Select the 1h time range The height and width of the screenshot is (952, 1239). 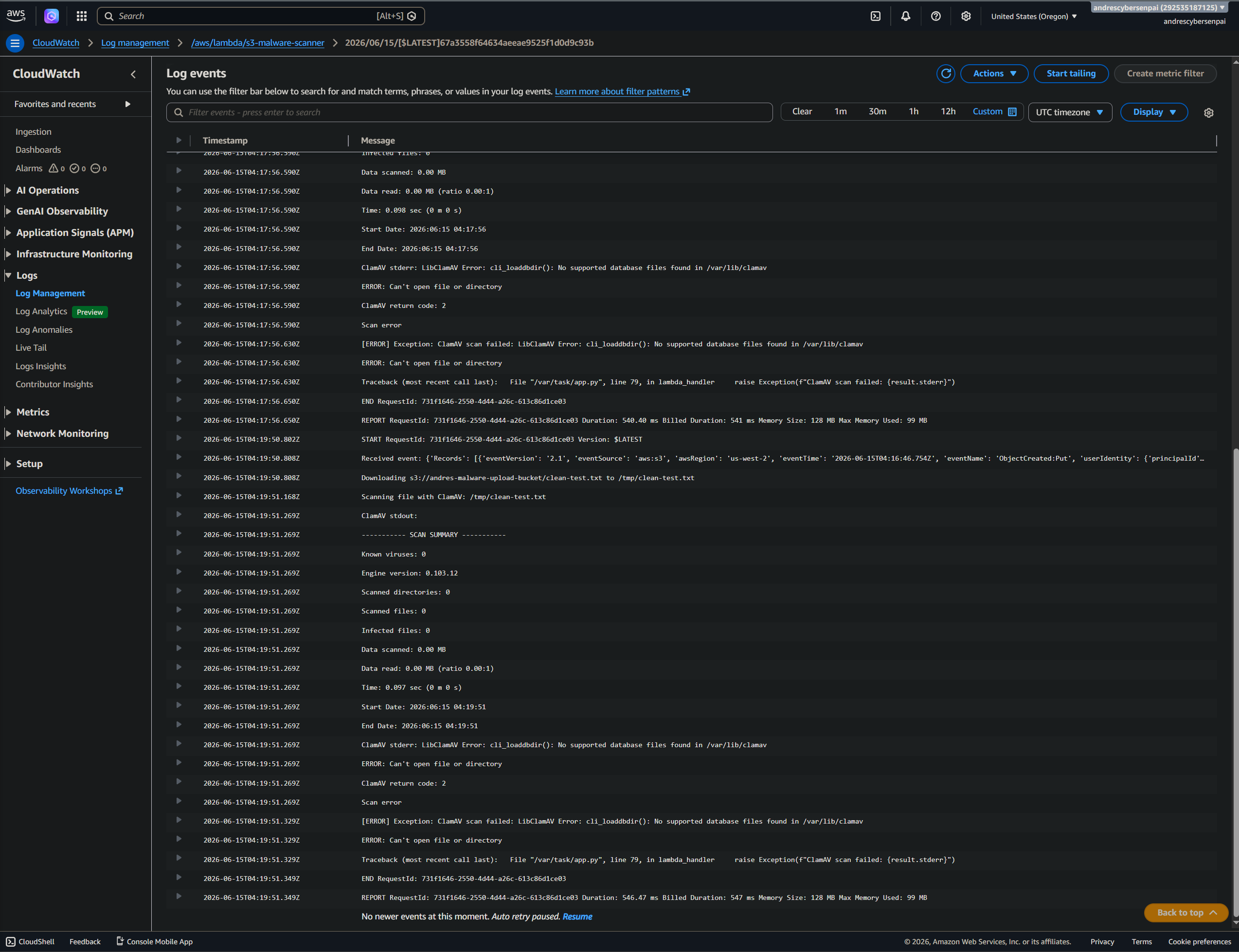pos(913,111)
